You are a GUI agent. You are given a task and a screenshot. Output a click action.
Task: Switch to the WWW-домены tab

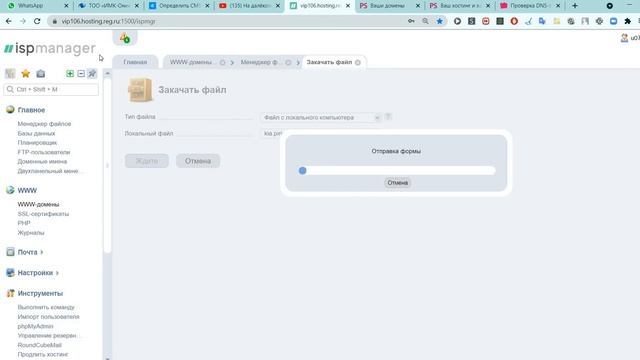click(191, 62)
